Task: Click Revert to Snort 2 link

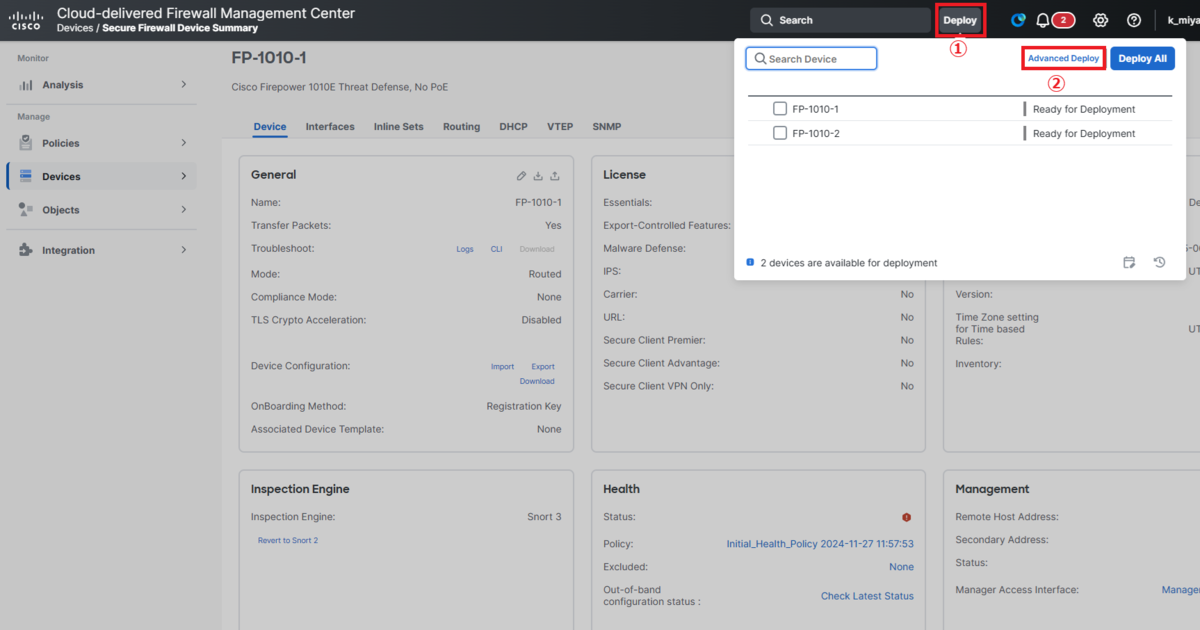Action: point(288,540)
